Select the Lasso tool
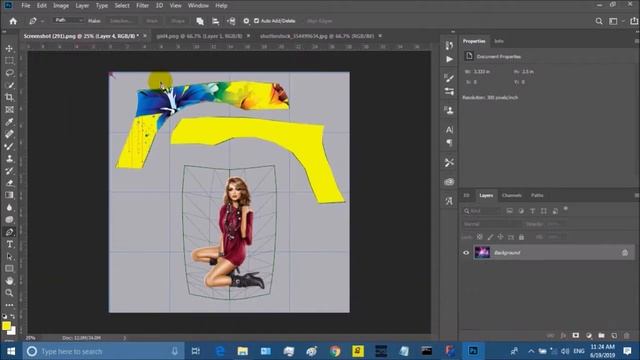This screenshot has width=640, height=360. tap(9, 73)
